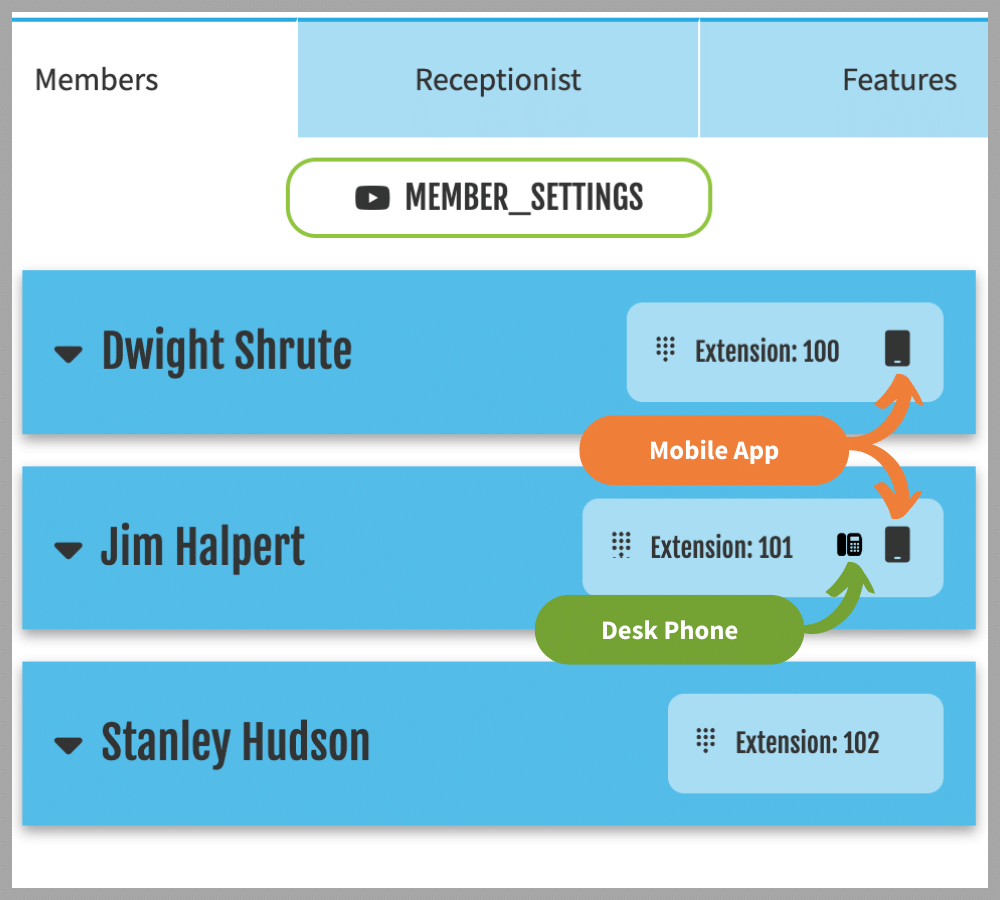1000x900 pixels.
Task: Click Jim Halpert's desk phone icon
Action: click(849, 545)
